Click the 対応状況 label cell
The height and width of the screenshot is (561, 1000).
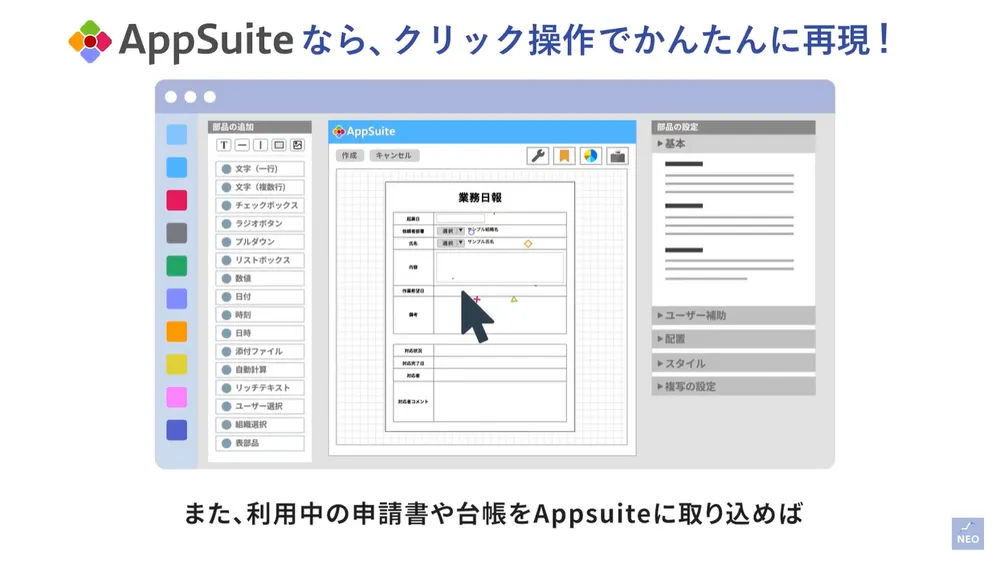tap(413, 351)
